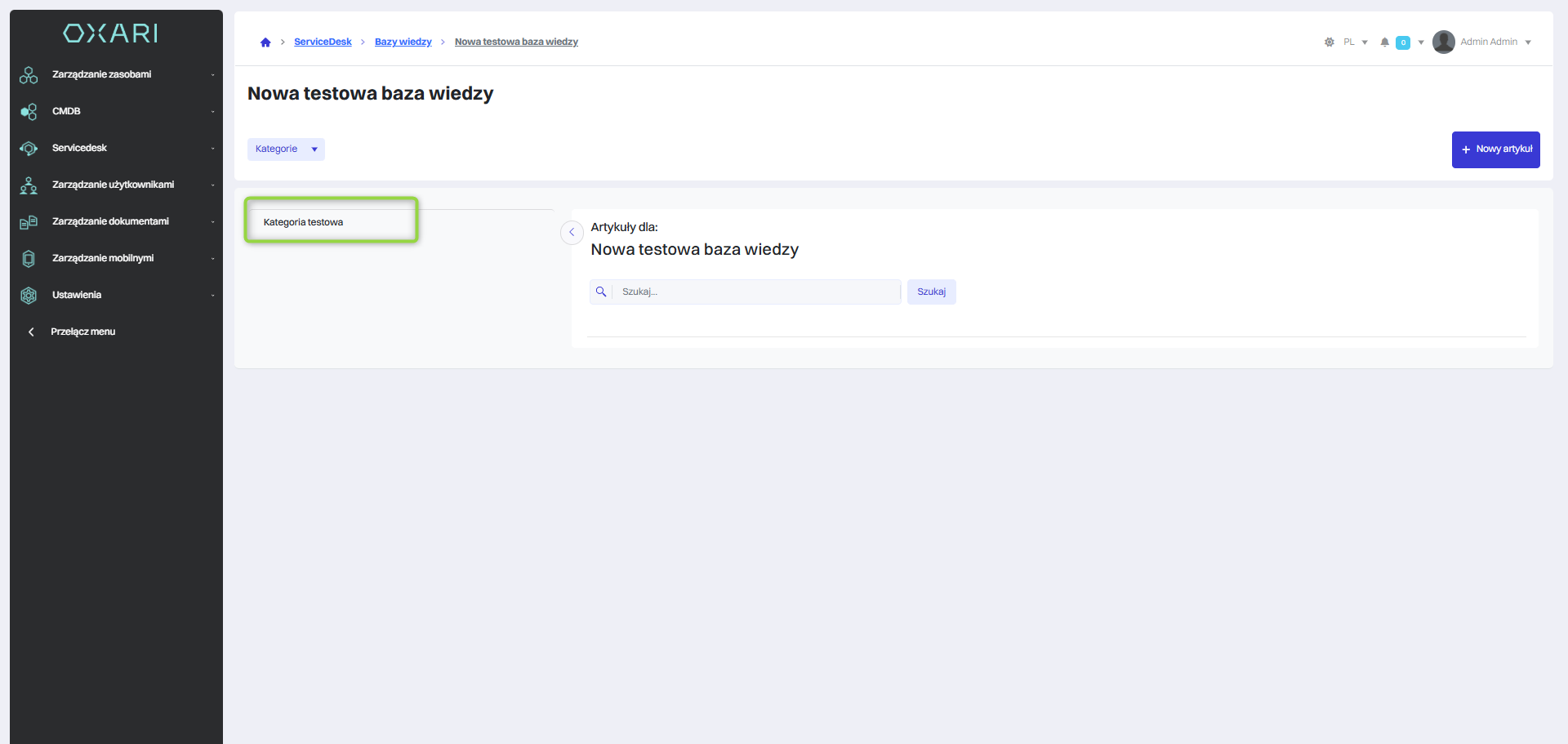
Task: Click the Nowy artykuł button
Action: tap(1495, 149)
